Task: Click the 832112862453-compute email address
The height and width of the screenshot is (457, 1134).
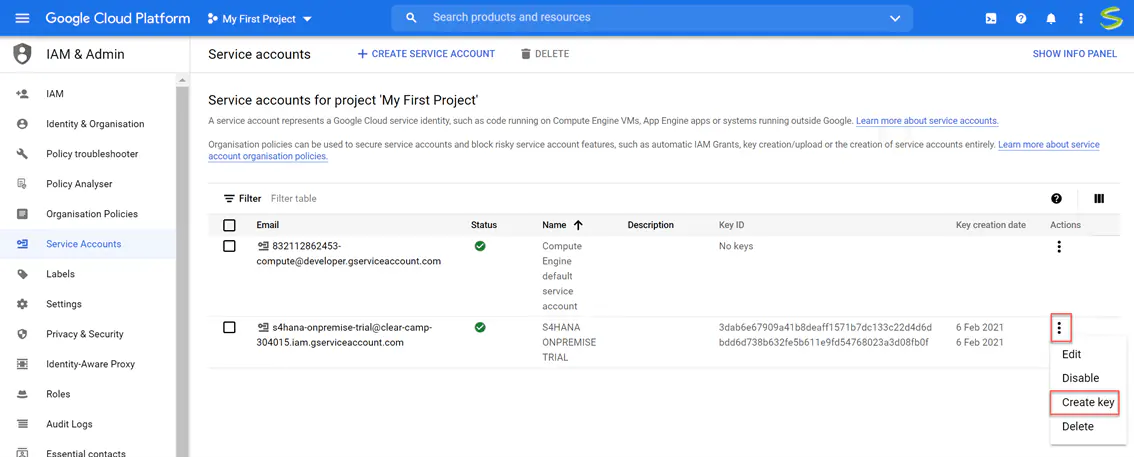Action: [x=349, y=254]
